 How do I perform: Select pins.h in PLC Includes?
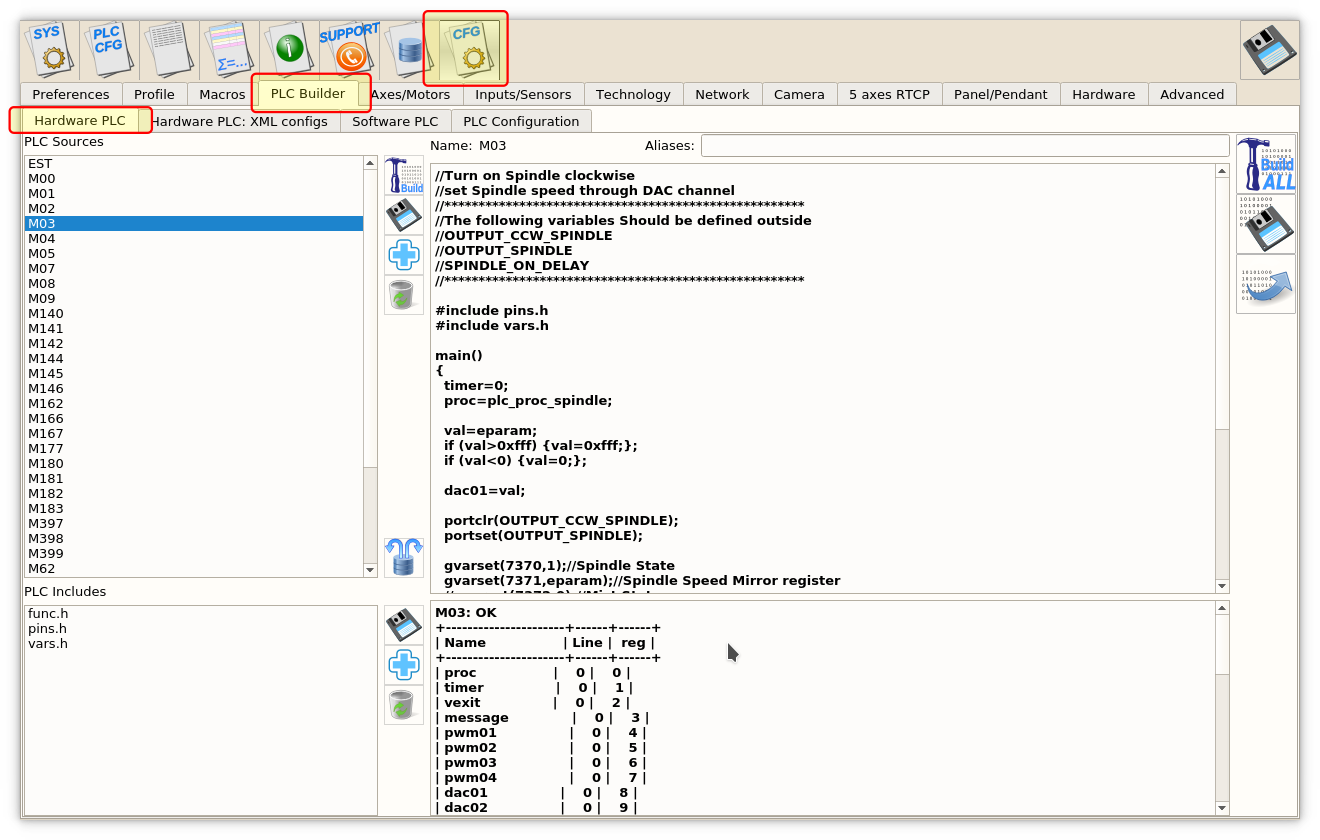(47, 629)
